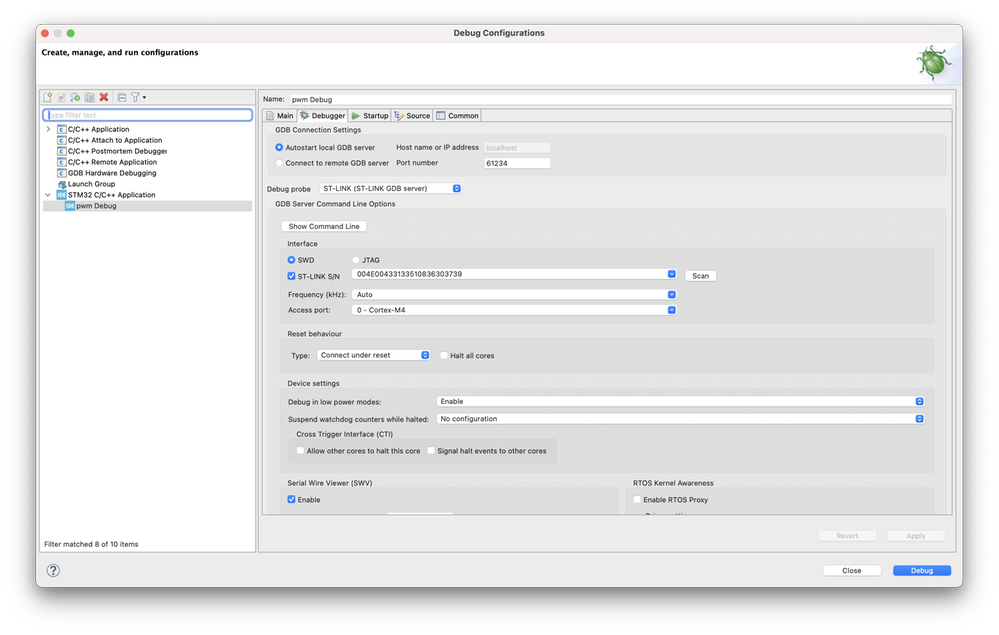This screenshot has width=999, height=635.
Task: Switch to the Startup tab
Action: click(x=370, y=116)
